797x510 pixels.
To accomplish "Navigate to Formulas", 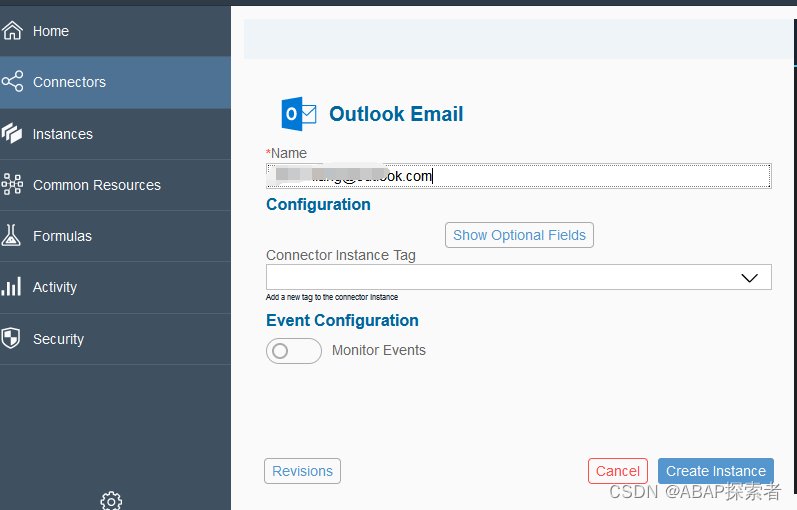I will pyautogui.click(x=115, y=236).
